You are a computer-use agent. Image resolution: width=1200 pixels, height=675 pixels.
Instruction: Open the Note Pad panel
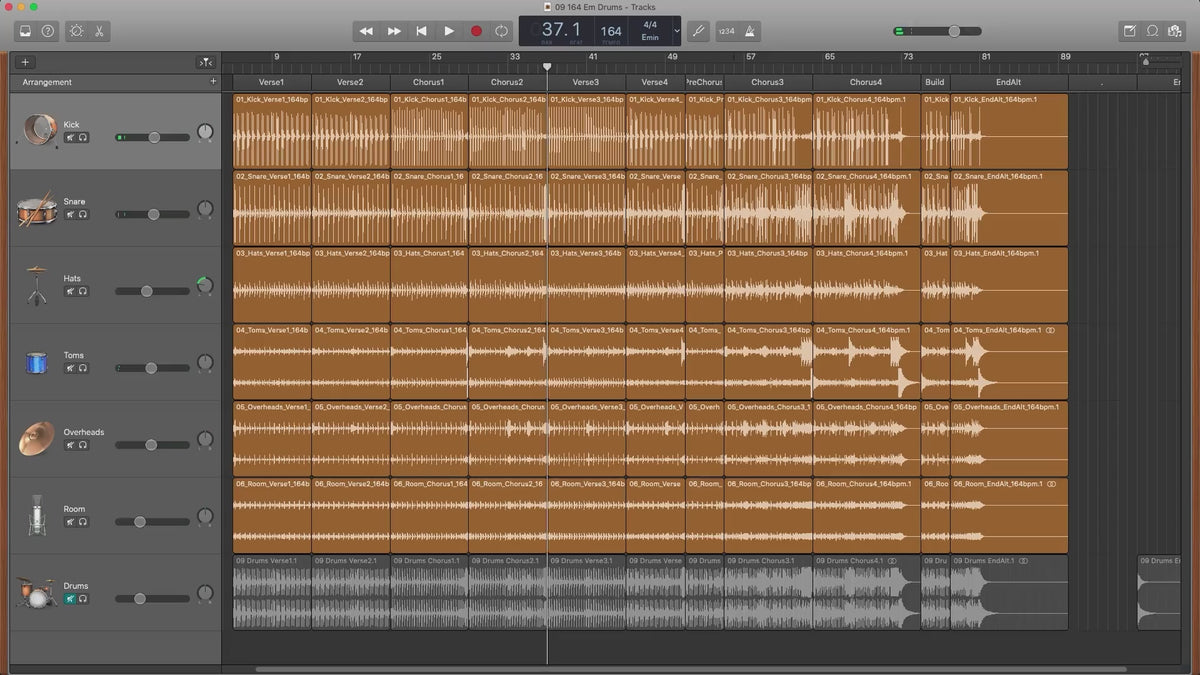click(1130, 31)
